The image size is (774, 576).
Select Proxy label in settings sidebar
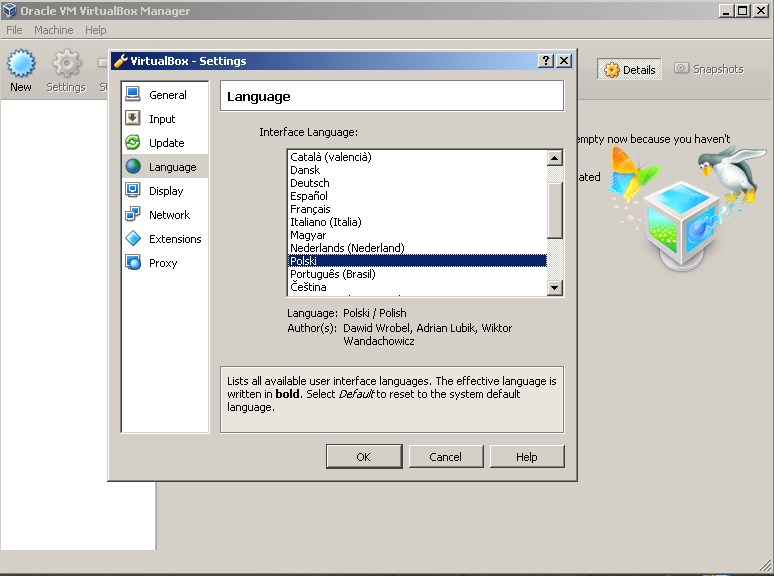pos(163,263)
